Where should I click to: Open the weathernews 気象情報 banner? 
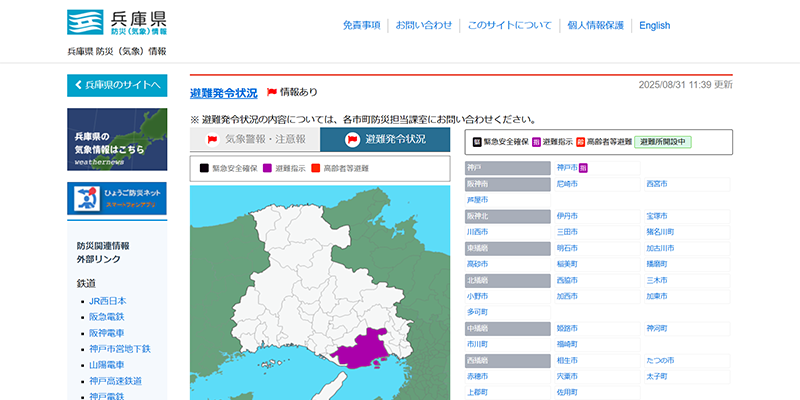(x=117, y=139)
